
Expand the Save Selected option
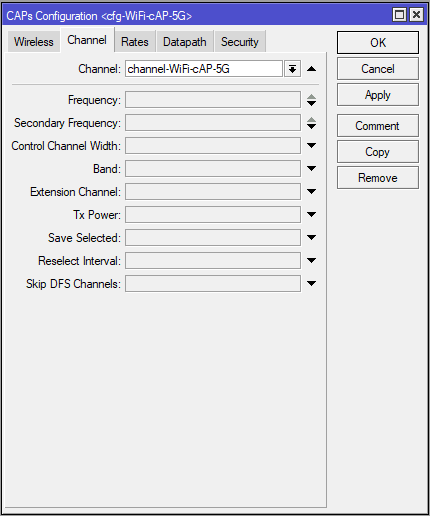click(311, 238)
